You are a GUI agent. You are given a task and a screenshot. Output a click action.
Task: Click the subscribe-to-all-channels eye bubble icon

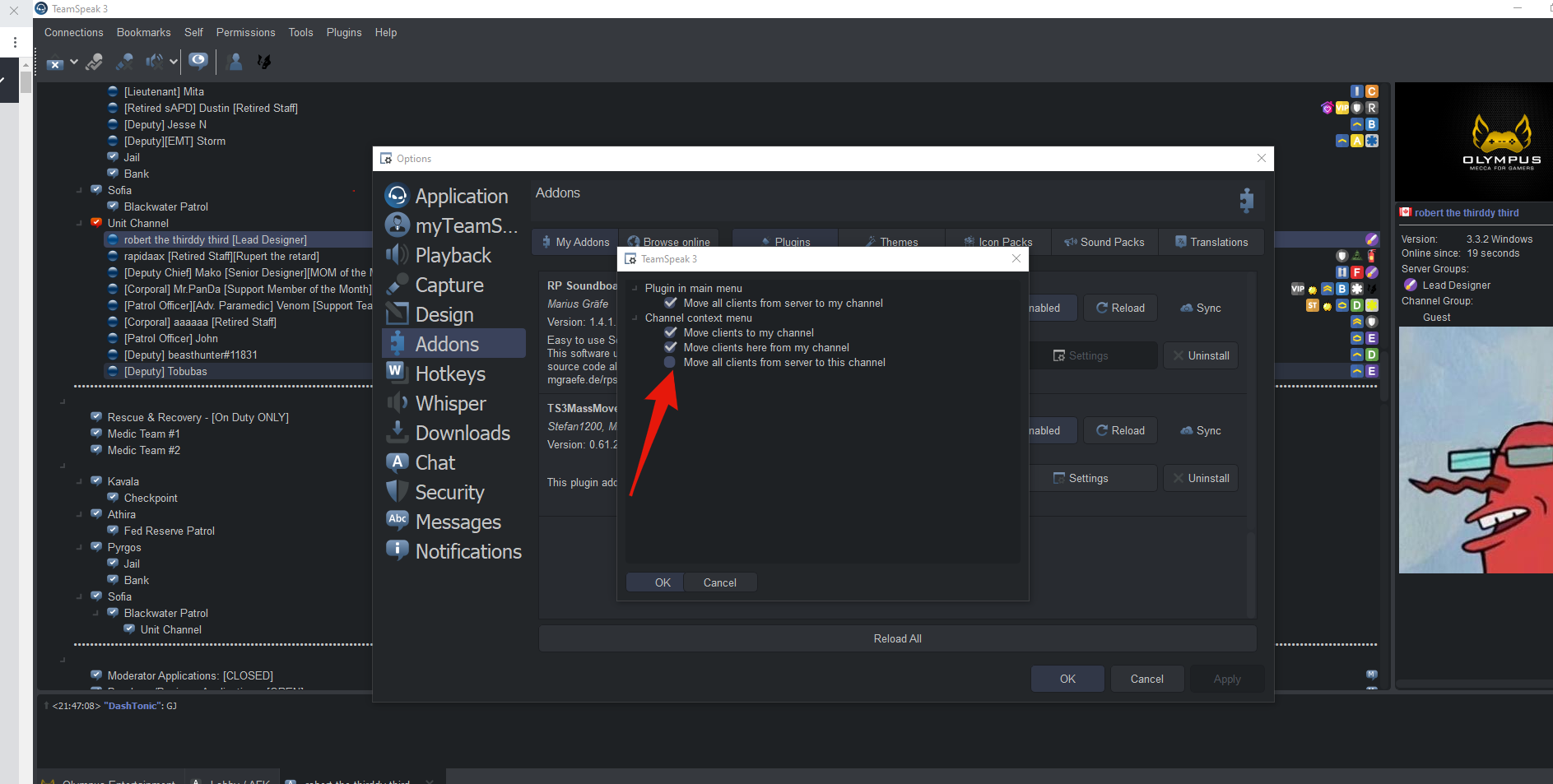(198, 61)
